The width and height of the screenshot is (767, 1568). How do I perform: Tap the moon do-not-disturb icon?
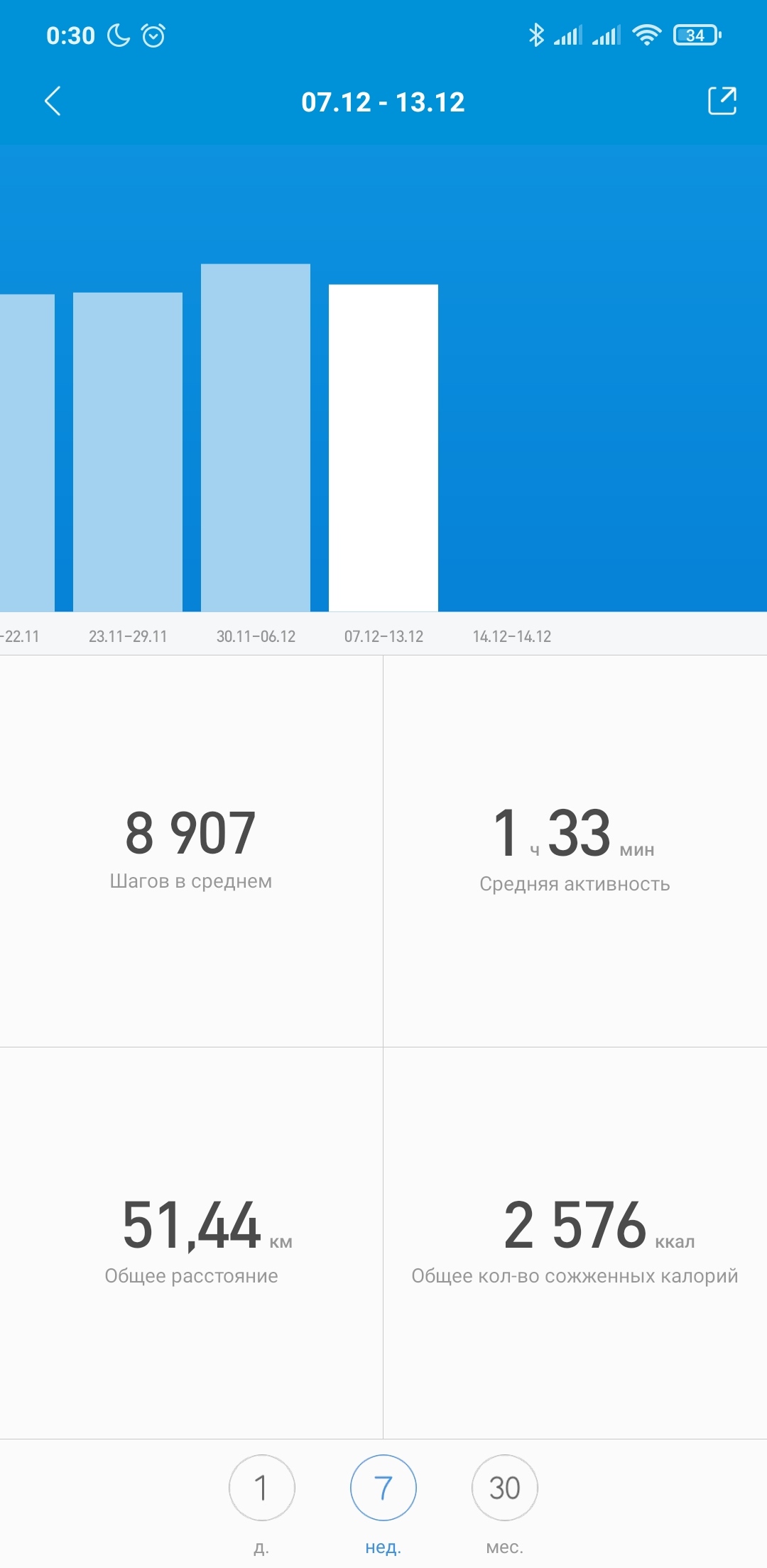click(x=119, y=35)
